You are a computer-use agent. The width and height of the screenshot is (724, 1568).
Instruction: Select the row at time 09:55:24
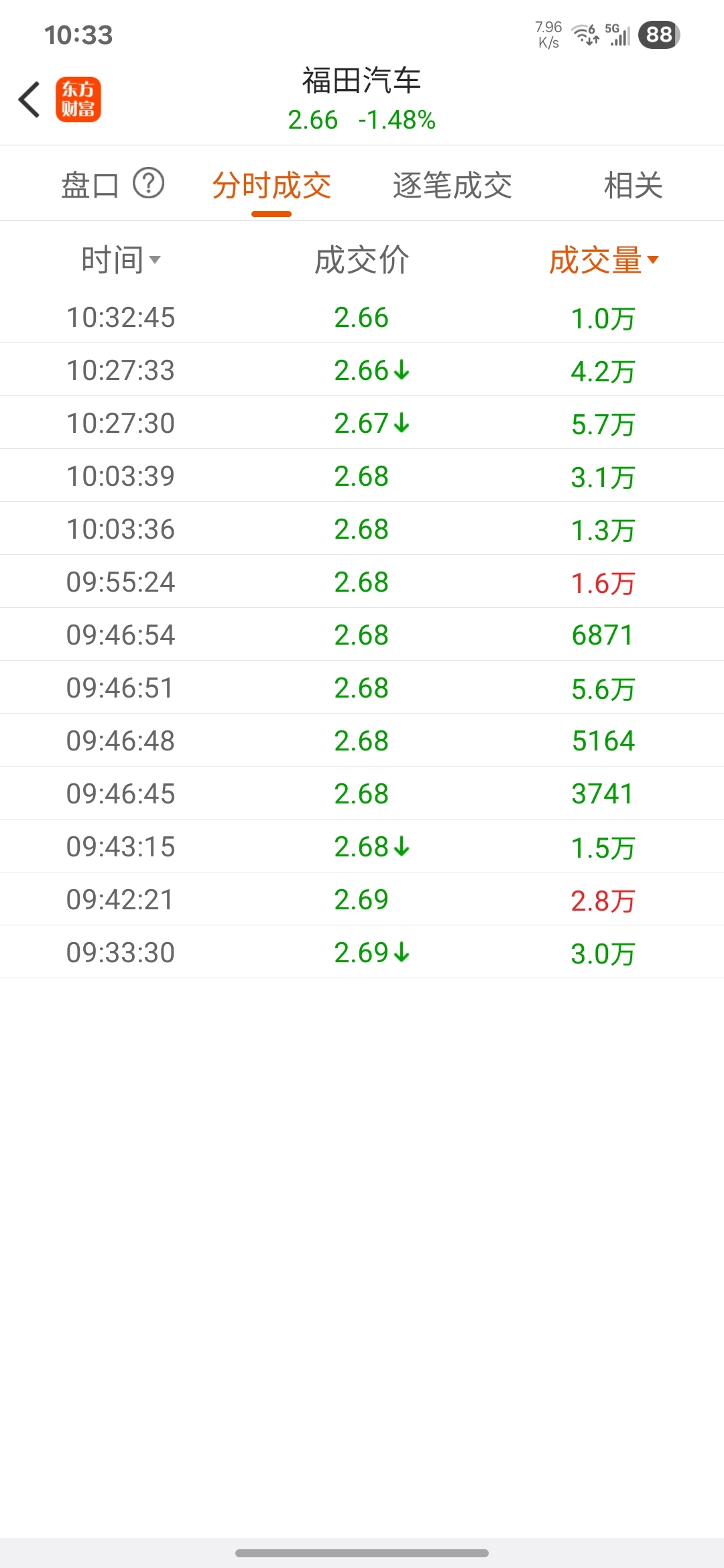click(x=362, y=582)
